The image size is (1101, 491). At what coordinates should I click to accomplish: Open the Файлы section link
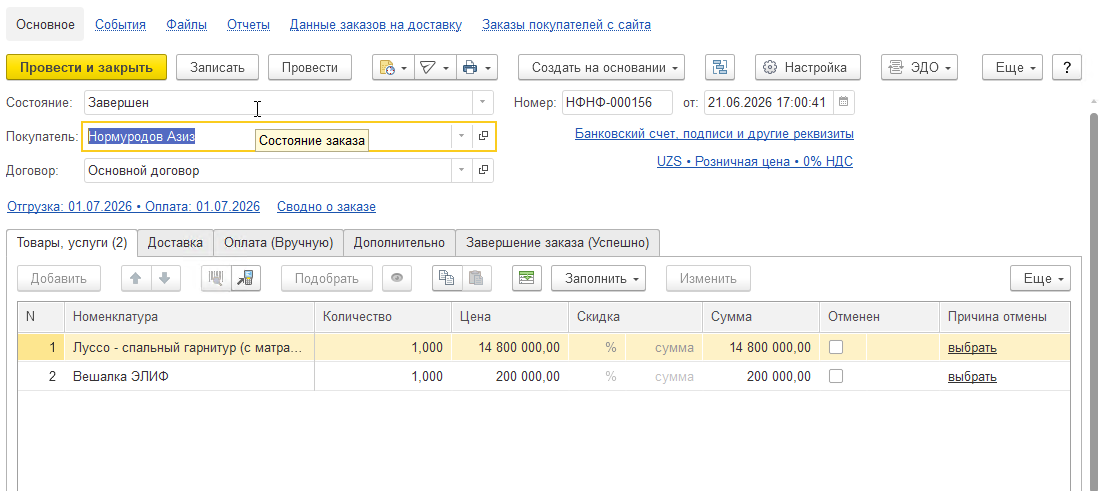(187, 25)
